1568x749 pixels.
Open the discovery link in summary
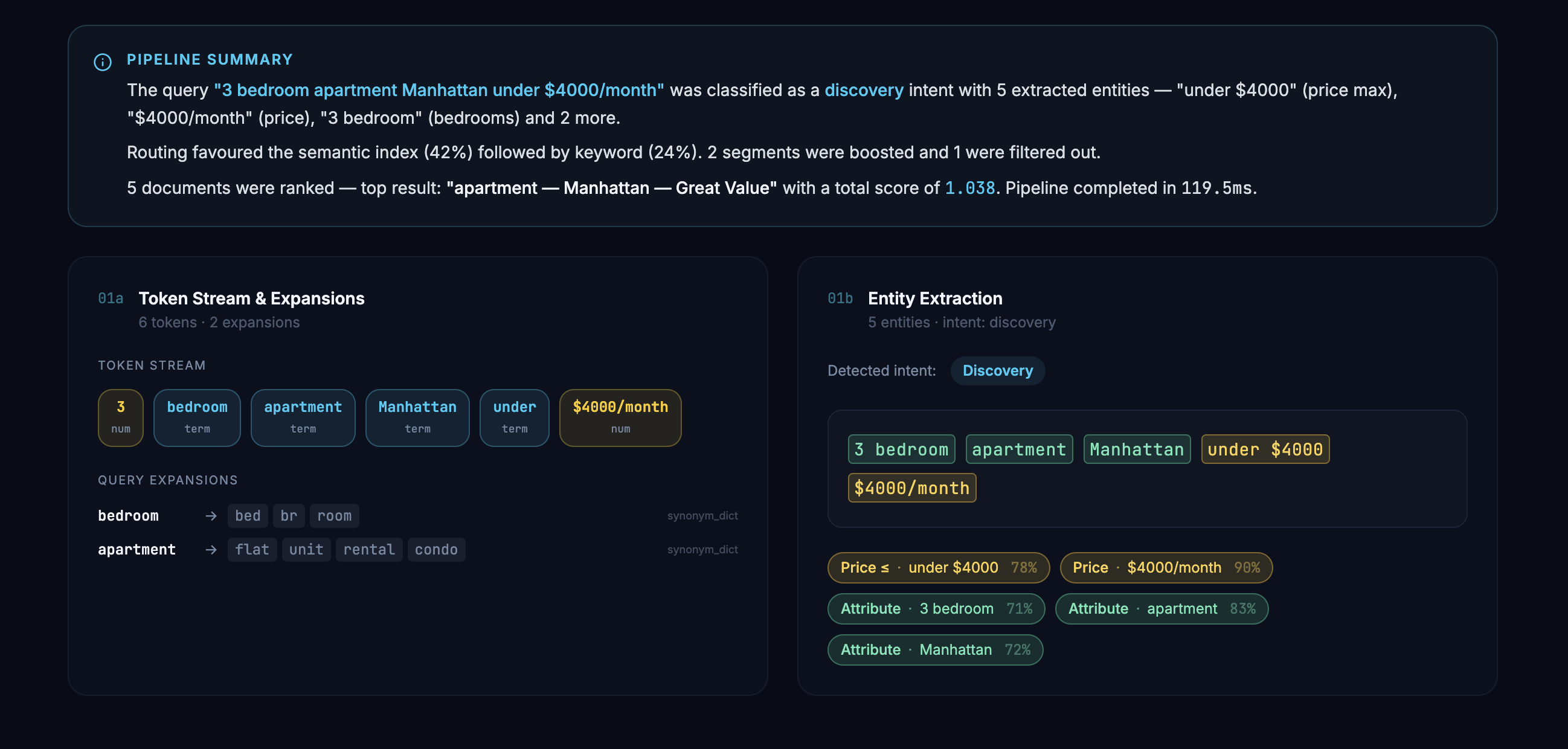click(863, 90)
